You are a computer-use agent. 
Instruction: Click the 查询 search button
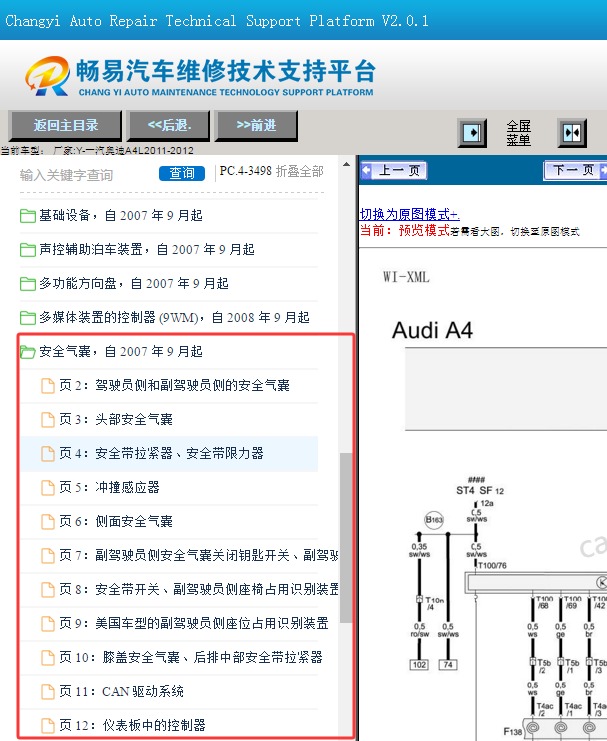[x=182, y=173]
